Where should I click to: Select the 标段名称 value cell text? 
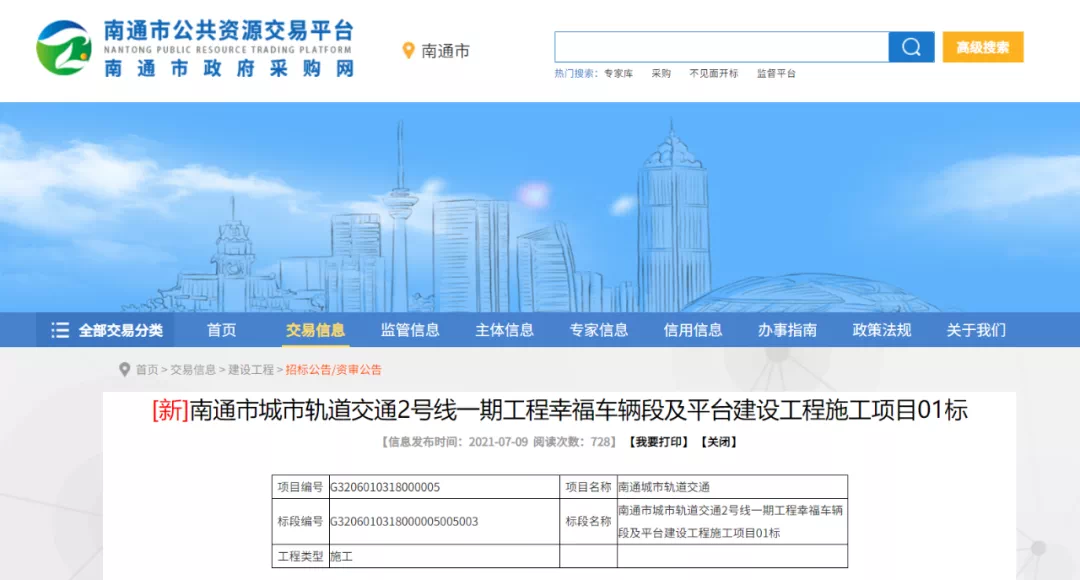tap(730, 521)
